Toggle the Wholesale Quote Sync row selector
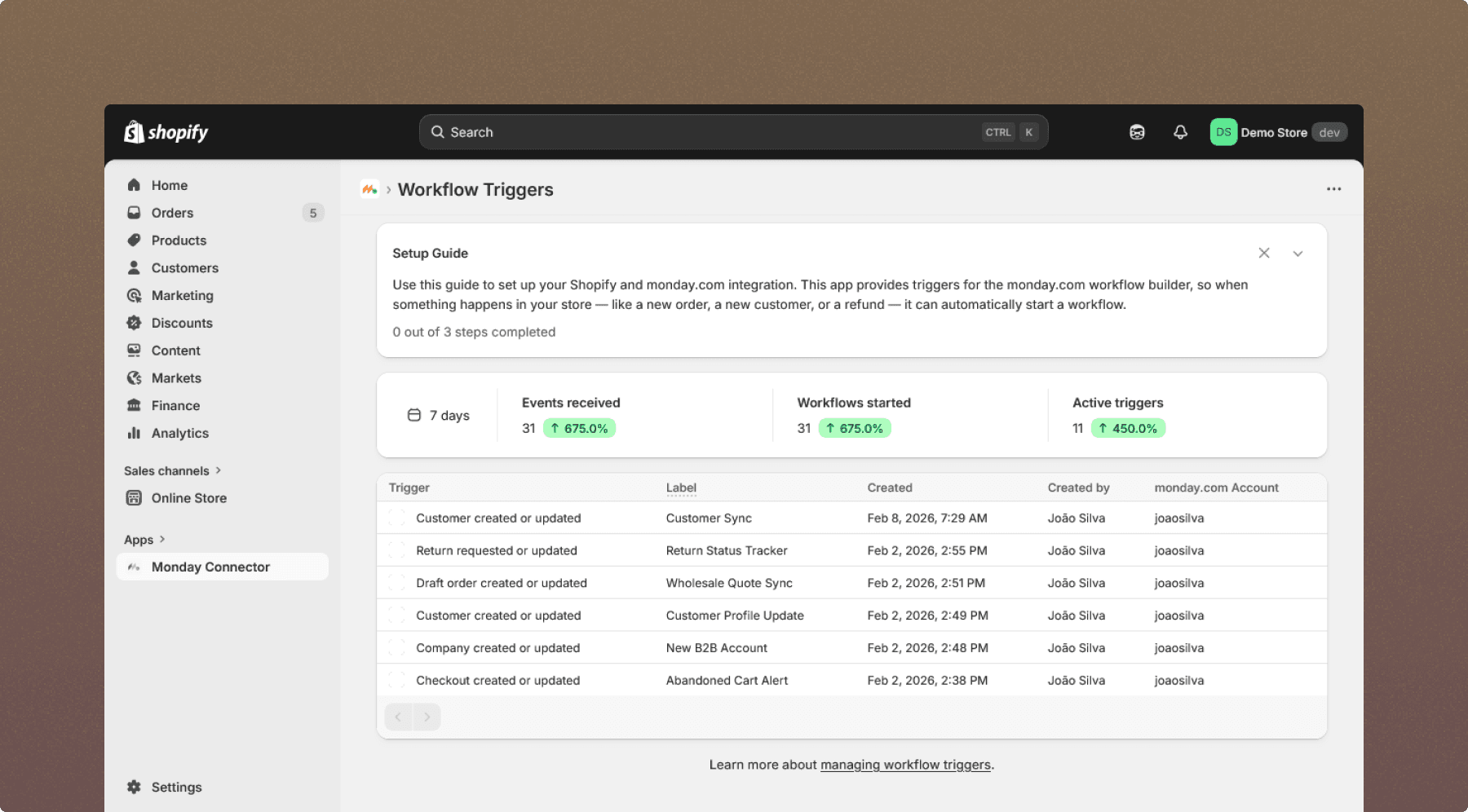1468x812 pixels. pyautogui.click(x=396, y=583)
